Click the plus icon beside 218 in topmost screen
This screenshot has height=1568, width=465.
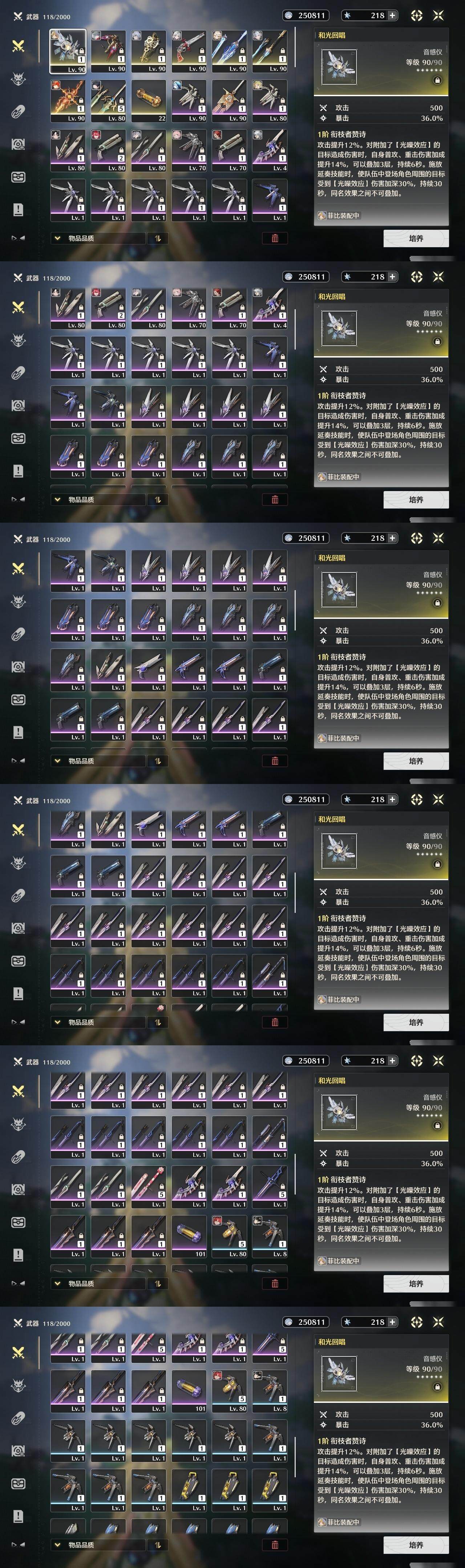[392, 15]
